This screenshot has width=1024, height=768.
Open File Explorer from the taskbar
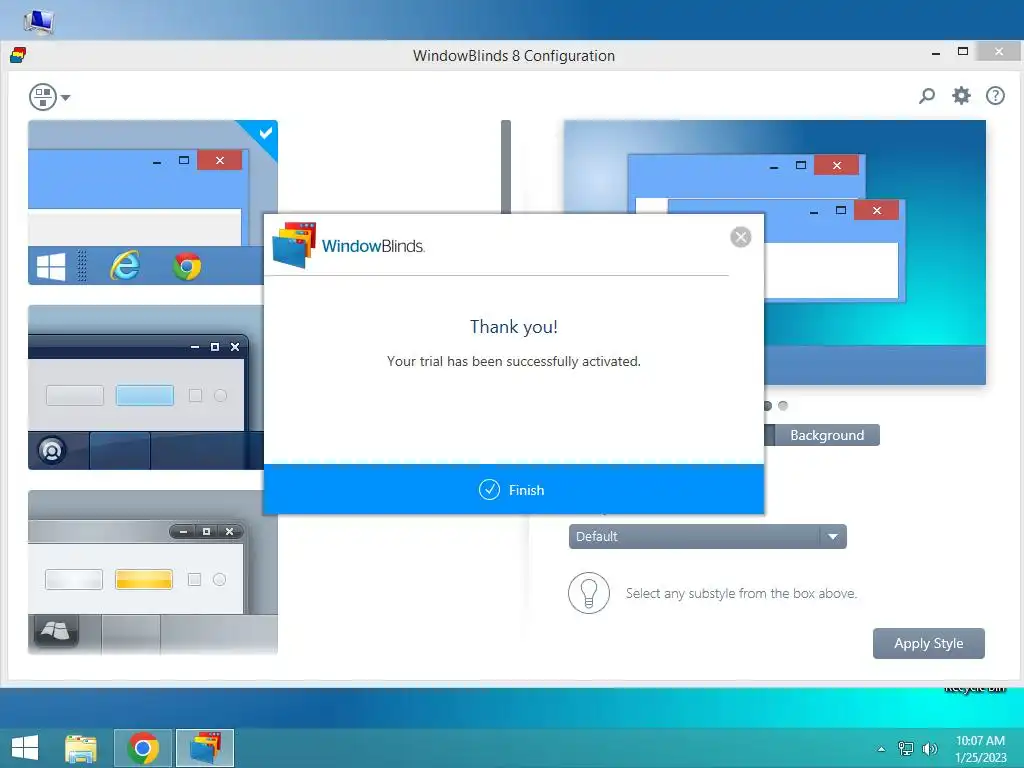pos(80,748)
